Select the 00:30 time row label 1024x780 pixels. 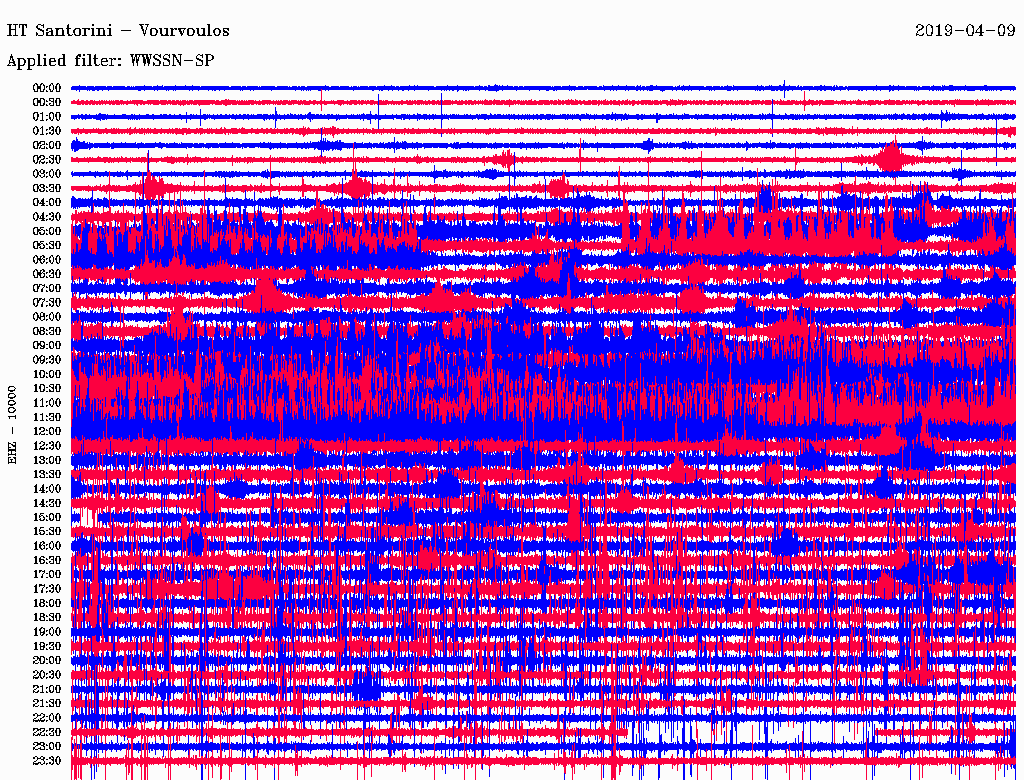[x=46, y=103]
